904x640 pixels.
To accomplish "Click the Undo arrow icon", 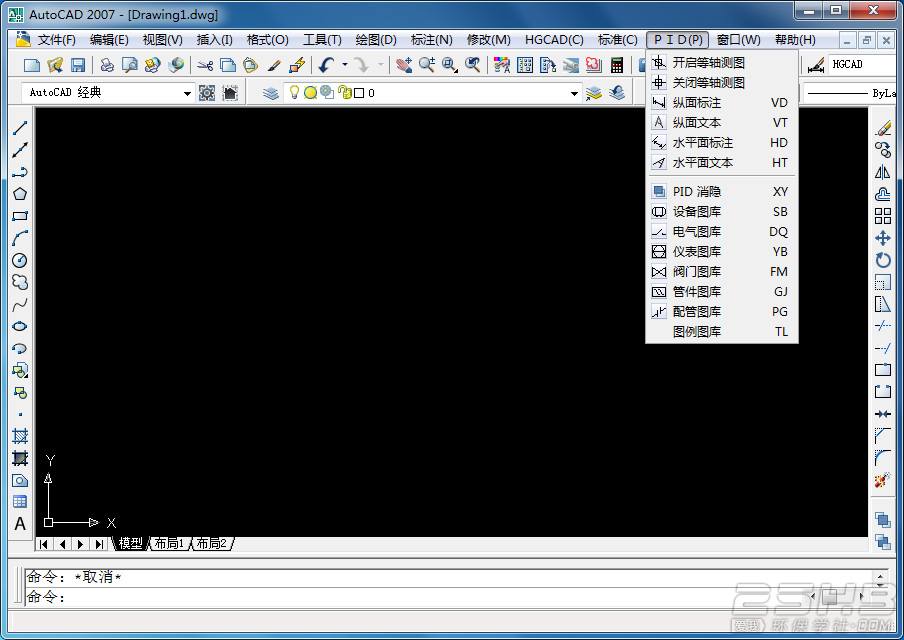I will [x=326, y=65].
